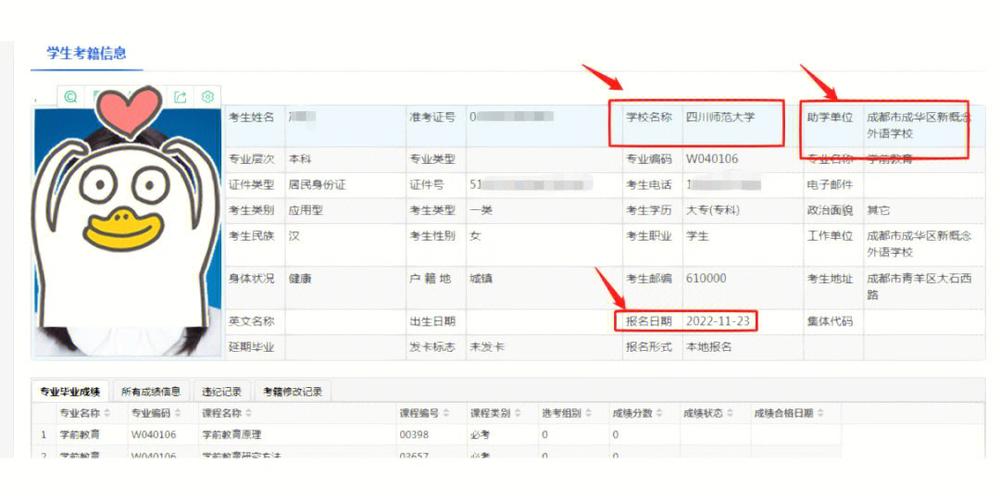Click the 考生民族 value 汉
1000x500 pixels.
[294, 236]
